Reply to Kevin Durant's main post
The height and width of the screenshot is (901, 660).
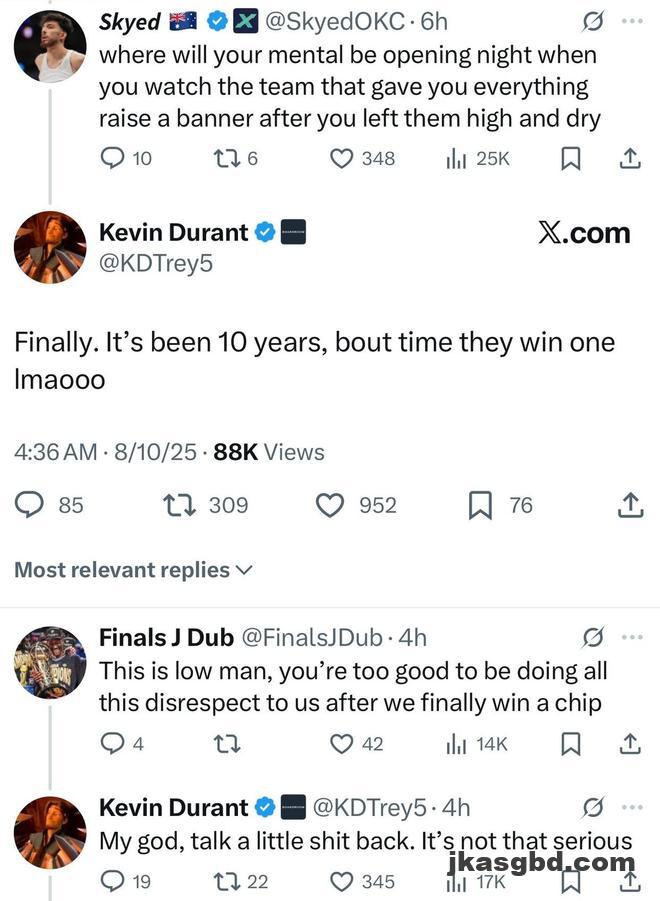[x=30, y=506]
